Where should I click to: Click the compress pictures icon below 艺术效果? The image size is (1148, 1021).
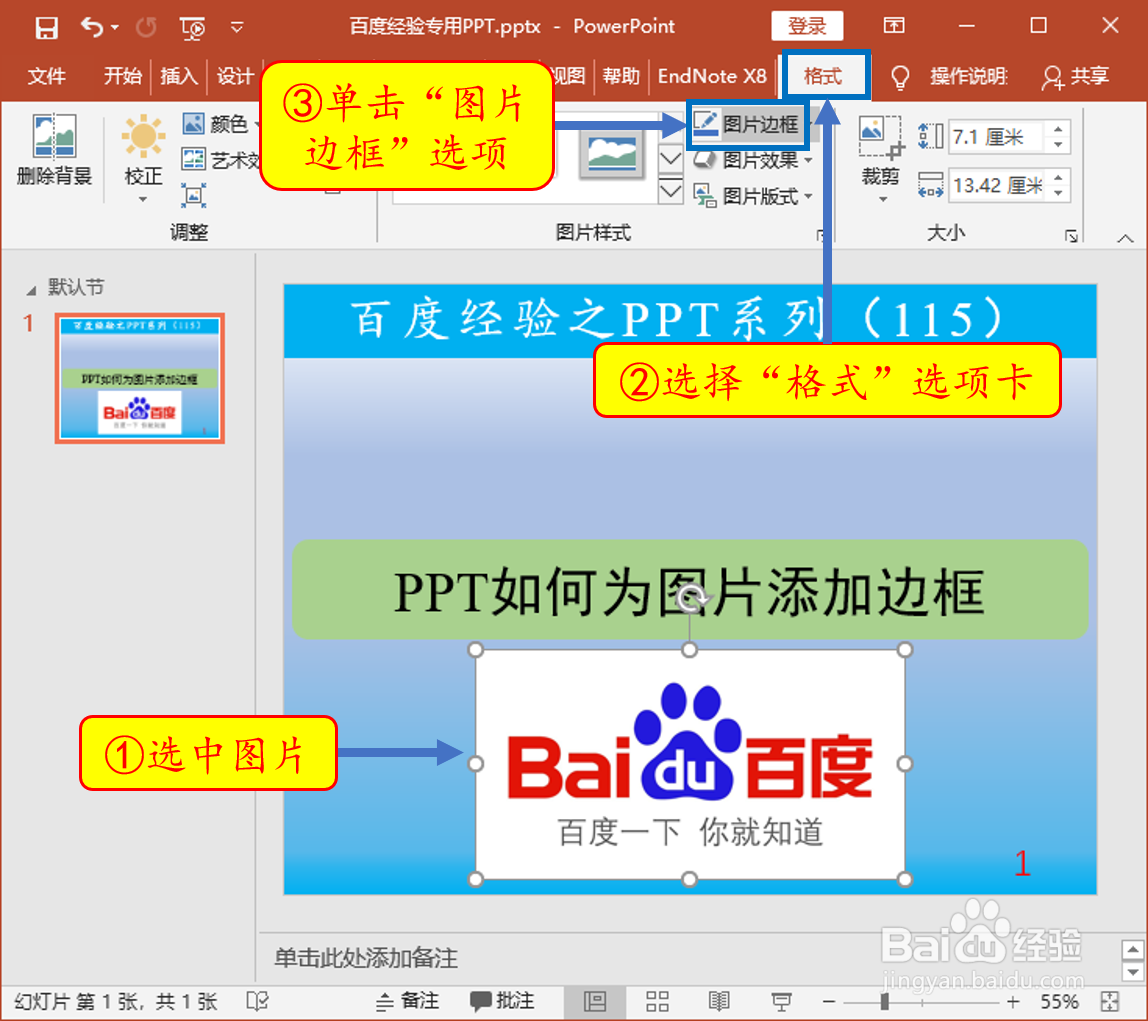[193, 195]
